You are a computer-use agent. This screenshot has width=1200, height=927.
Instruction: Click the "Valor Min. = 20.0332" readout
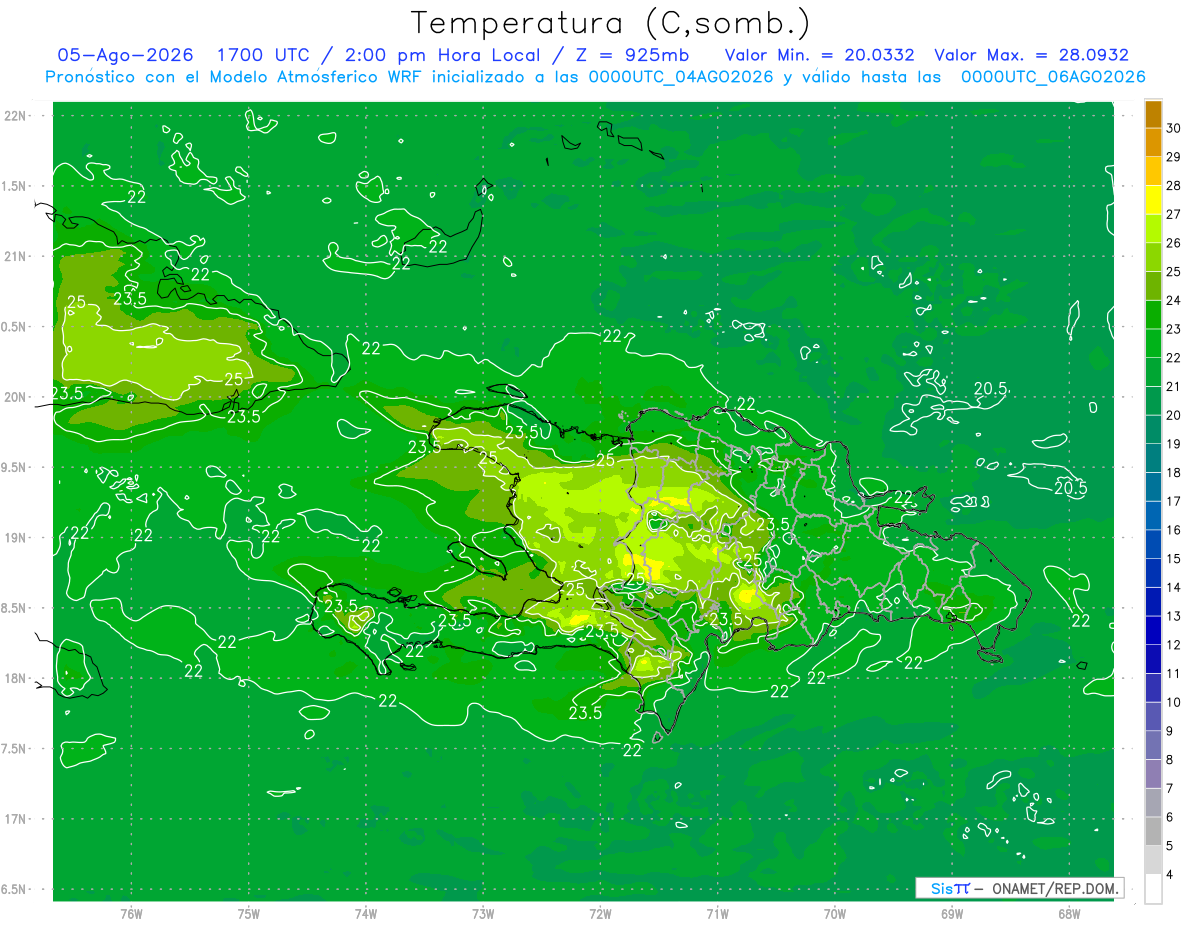[819, 55]
